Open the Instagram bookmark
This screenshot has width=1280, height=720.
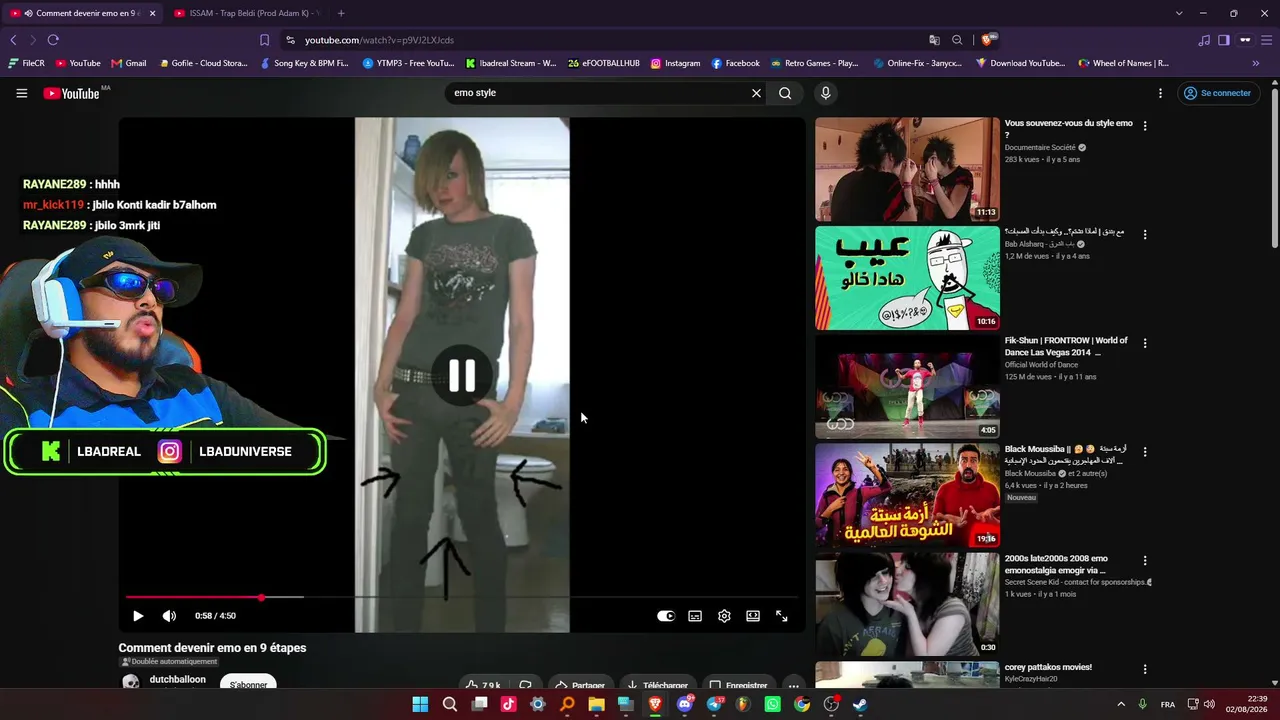coord(675,63)
